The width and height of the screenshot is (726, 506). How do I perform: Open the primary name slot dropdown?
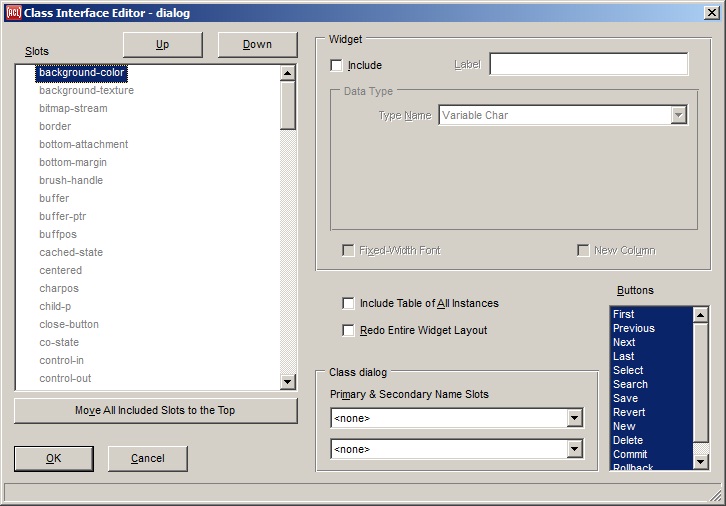pos(574,418)
